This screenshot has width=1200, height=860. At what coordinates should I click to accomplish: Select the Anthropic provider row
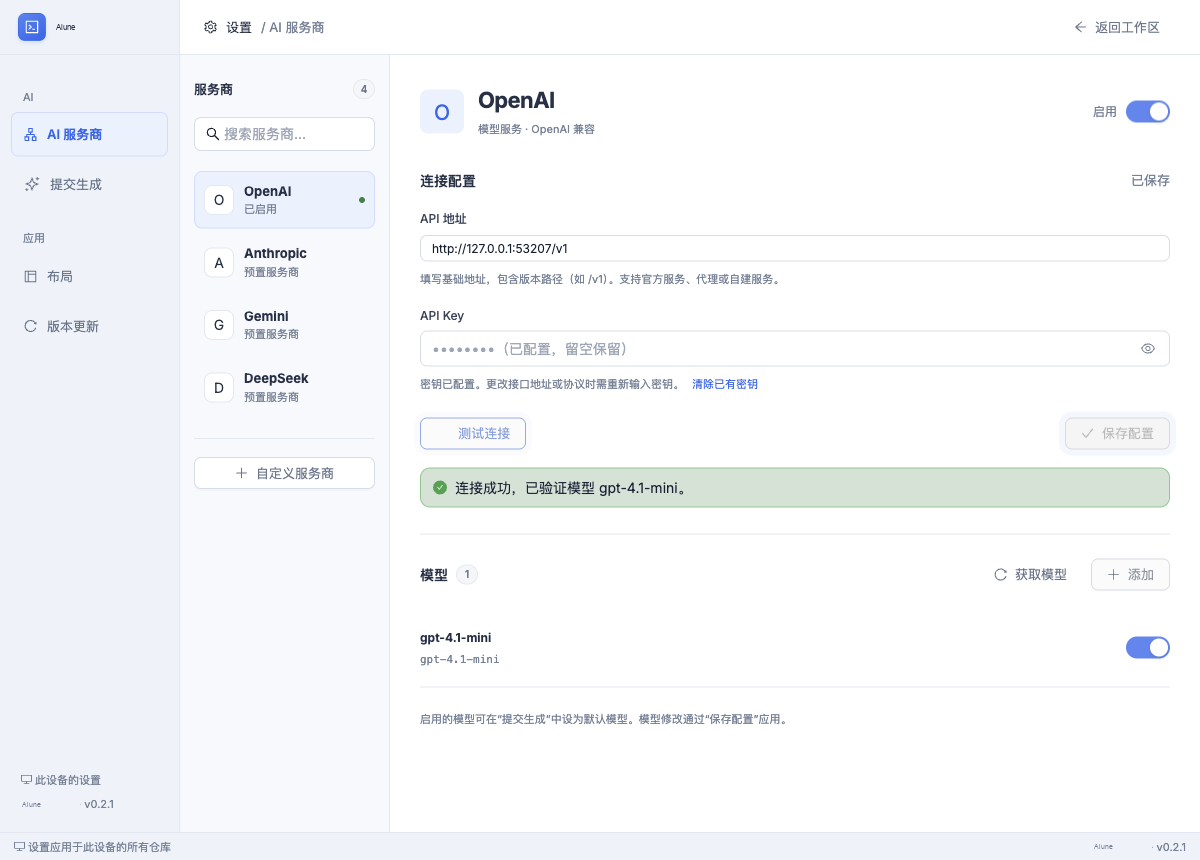(284, 262)
